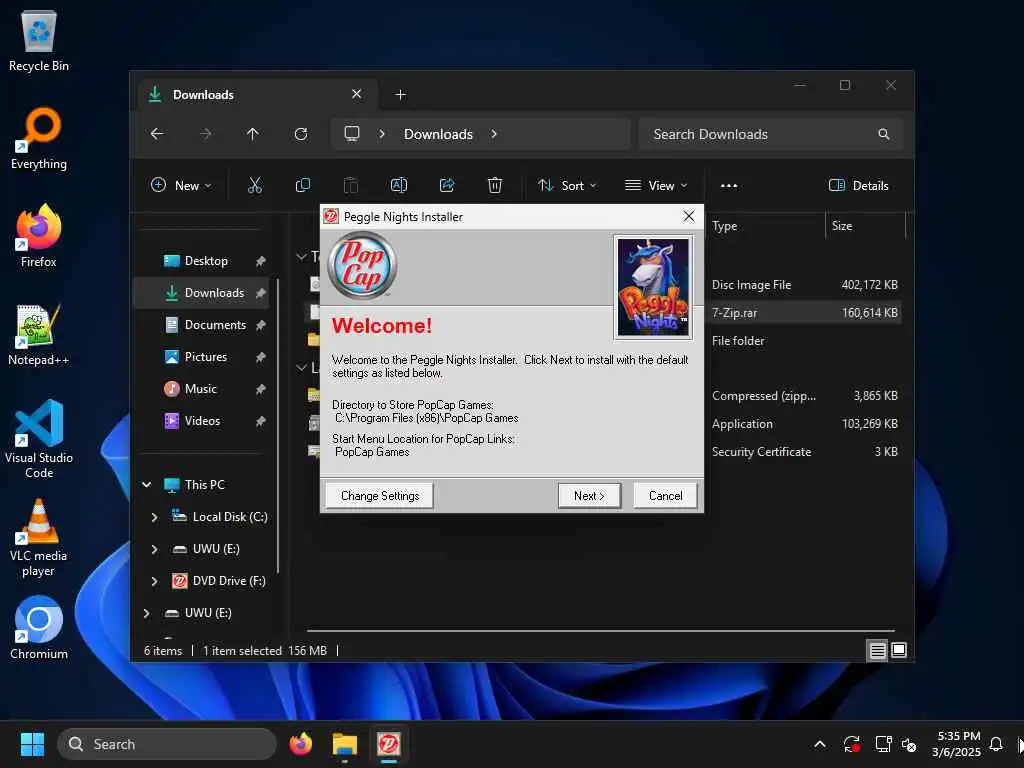Open Notepad++ desktop shortcut
The width and height of the screenshot is (1024, 768).
[x=39, y=334]
